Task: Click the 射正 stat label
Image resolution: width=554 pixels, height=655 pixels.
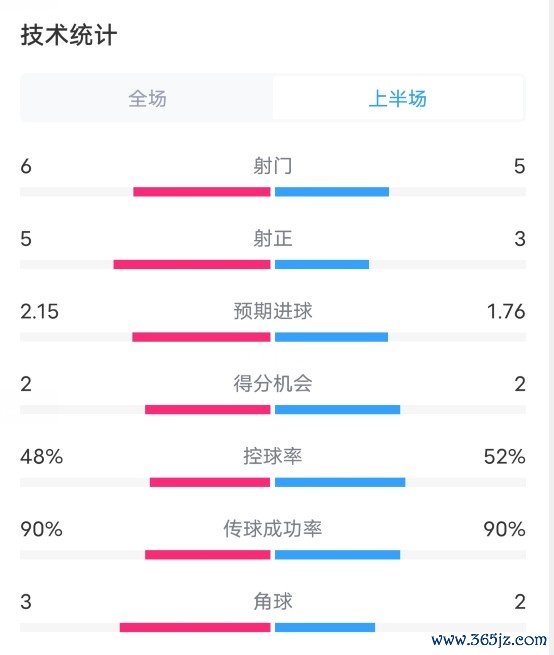Action: pyautogui.click(x=272, y=239)
